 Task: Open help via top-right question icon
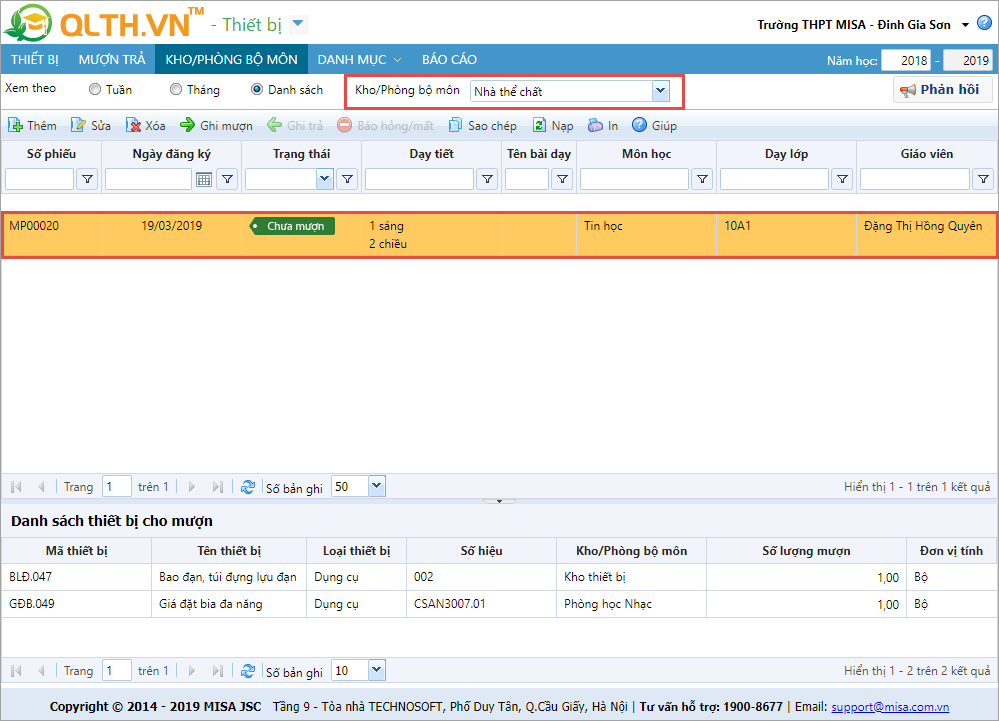984,24
